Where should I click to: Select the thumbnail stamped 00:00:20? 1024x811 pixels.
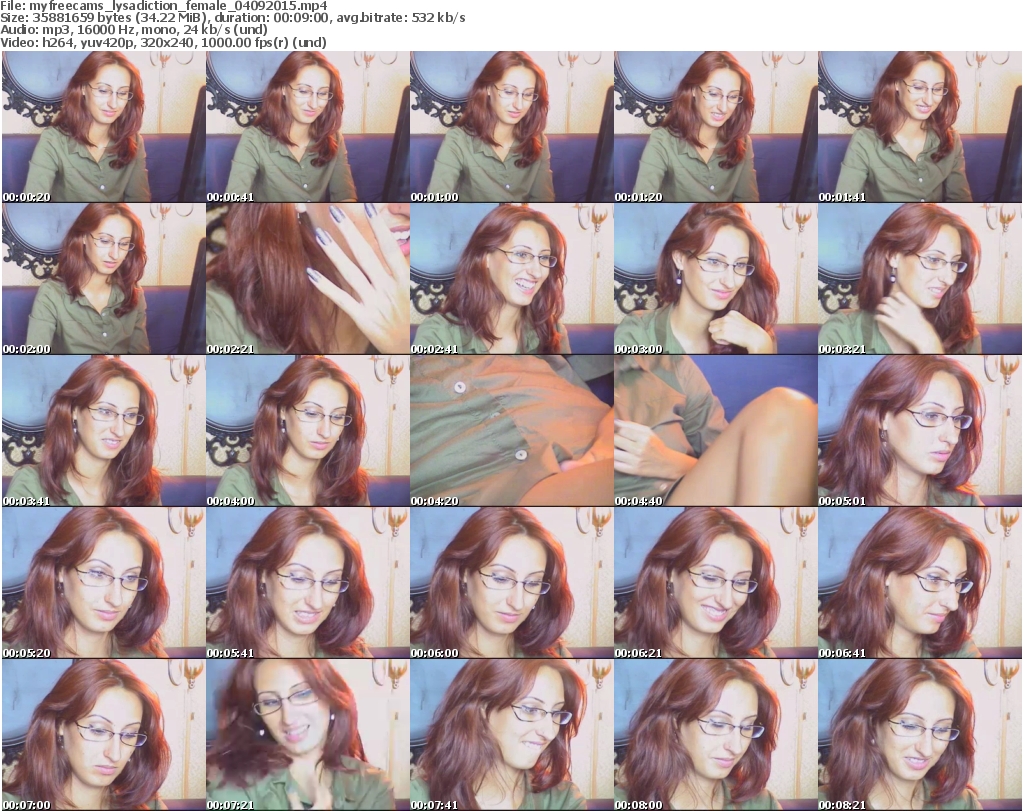click(x=103, y=127)
